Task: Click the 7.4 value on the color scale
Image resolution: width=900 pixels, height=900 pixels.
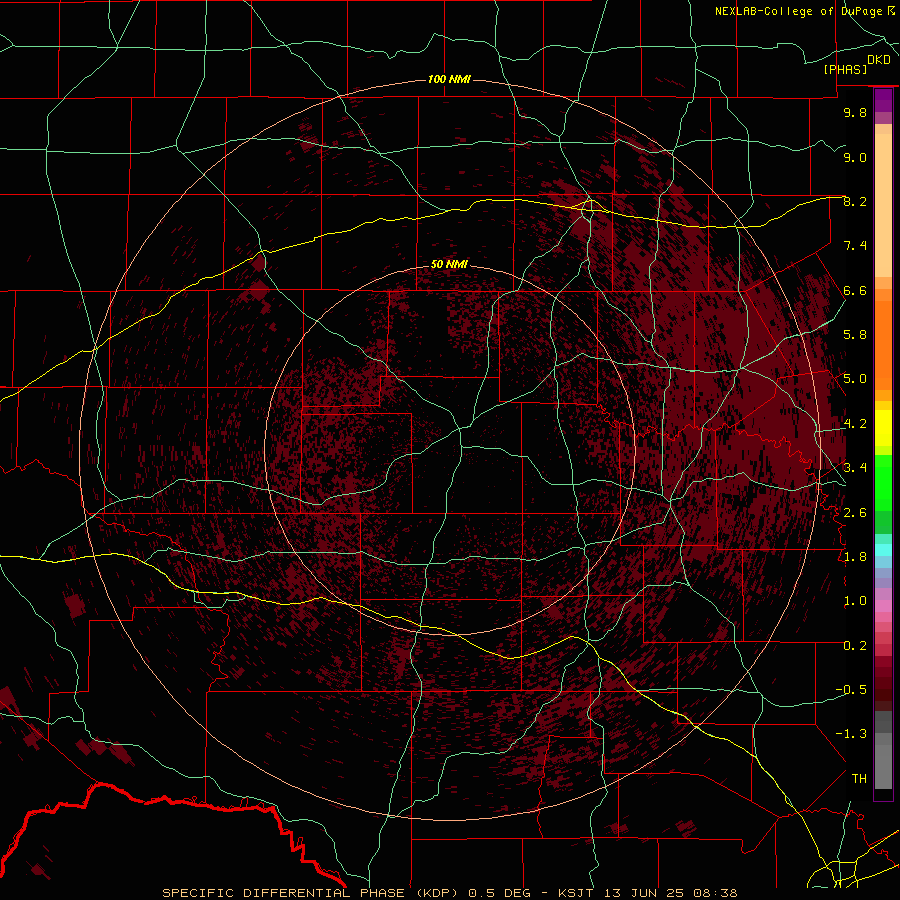Action: (855, 246)
